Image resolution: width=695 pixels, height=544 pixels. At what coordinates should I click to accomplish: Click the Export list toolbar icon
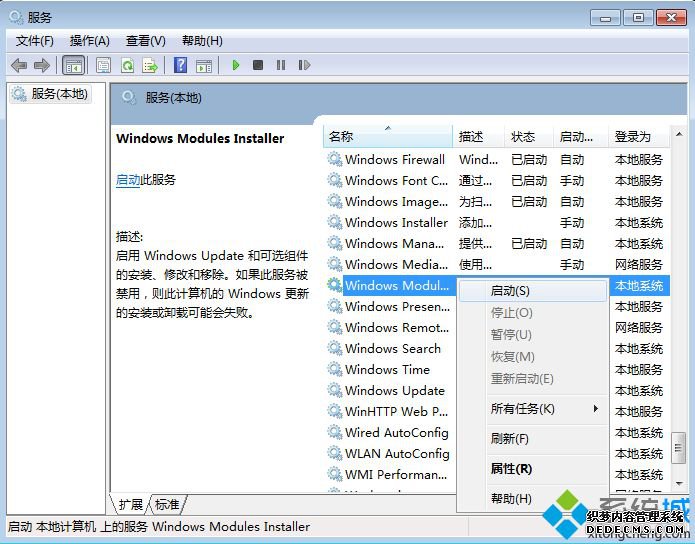(150, 66)
